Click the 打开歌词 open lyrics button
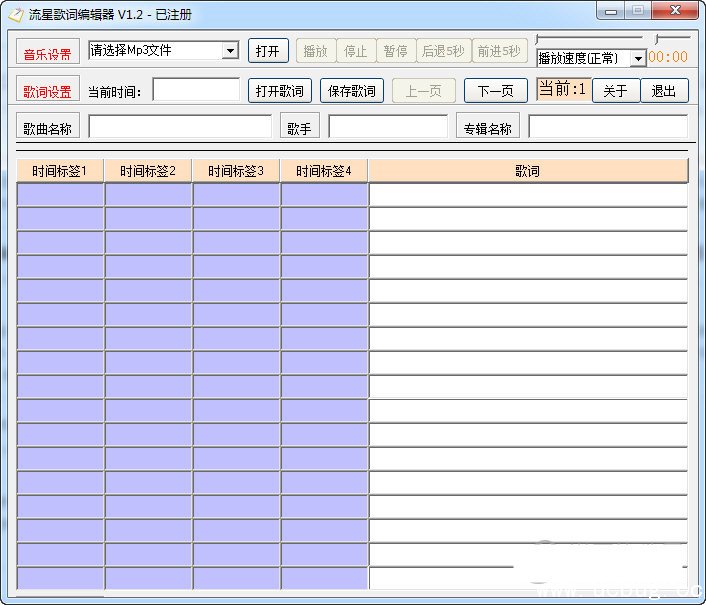The height and width of the screenshot is (605, 706). pyautogui.click(x=280, y=91)
